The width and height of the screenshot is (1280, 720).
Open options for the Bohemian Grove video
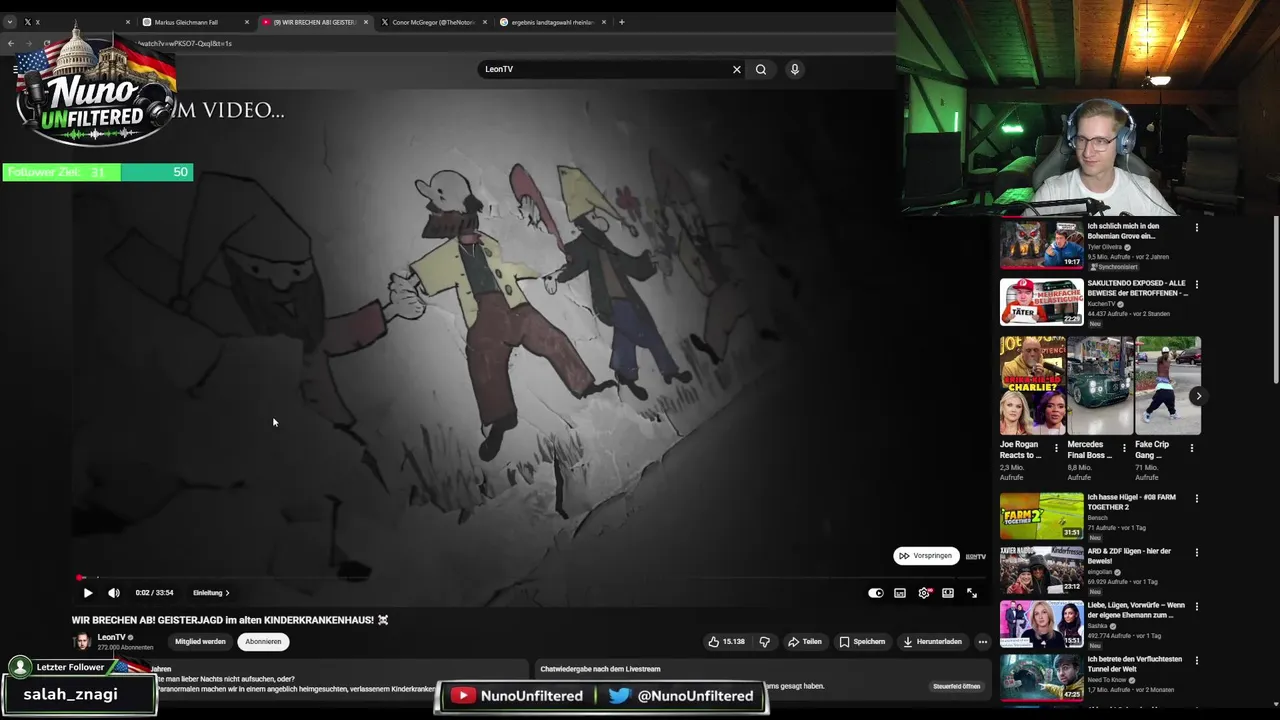[x=1196, y=228]
